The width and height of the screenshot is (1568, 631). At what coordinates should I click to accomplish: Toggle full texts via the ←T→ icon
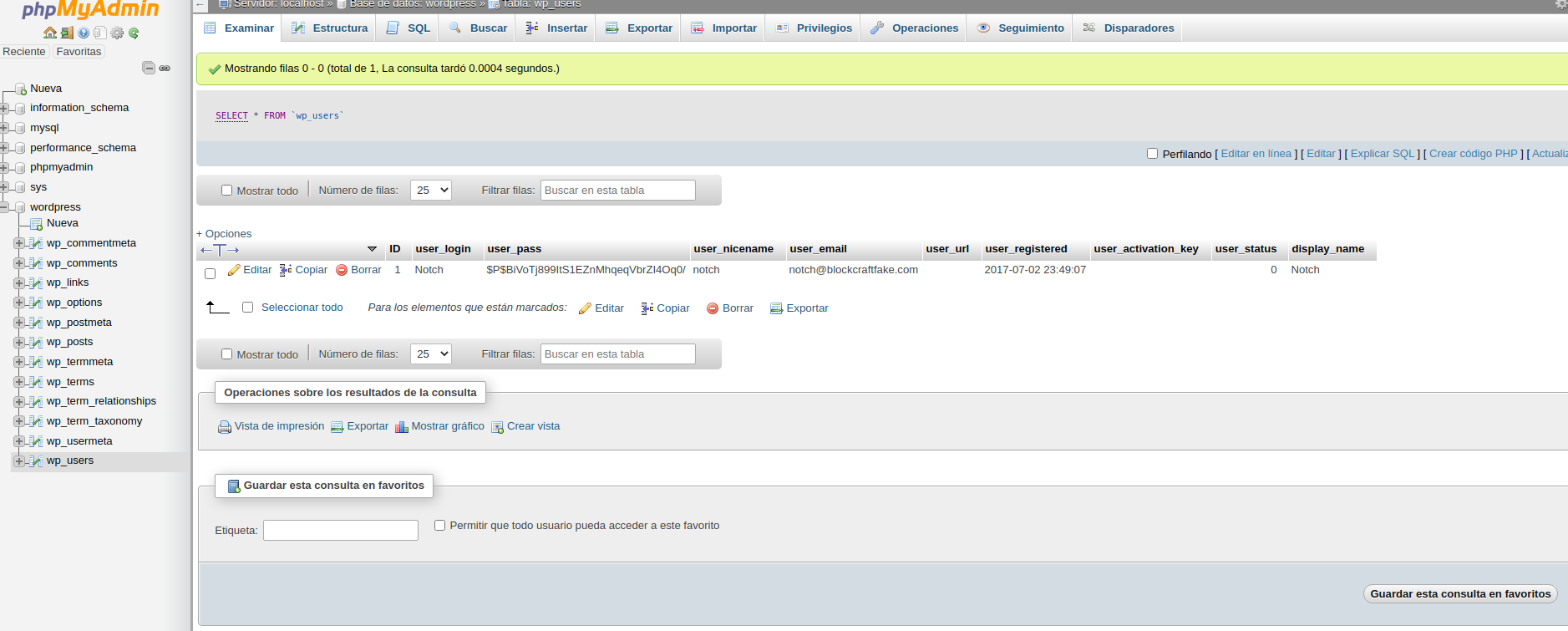pos(220,250)
